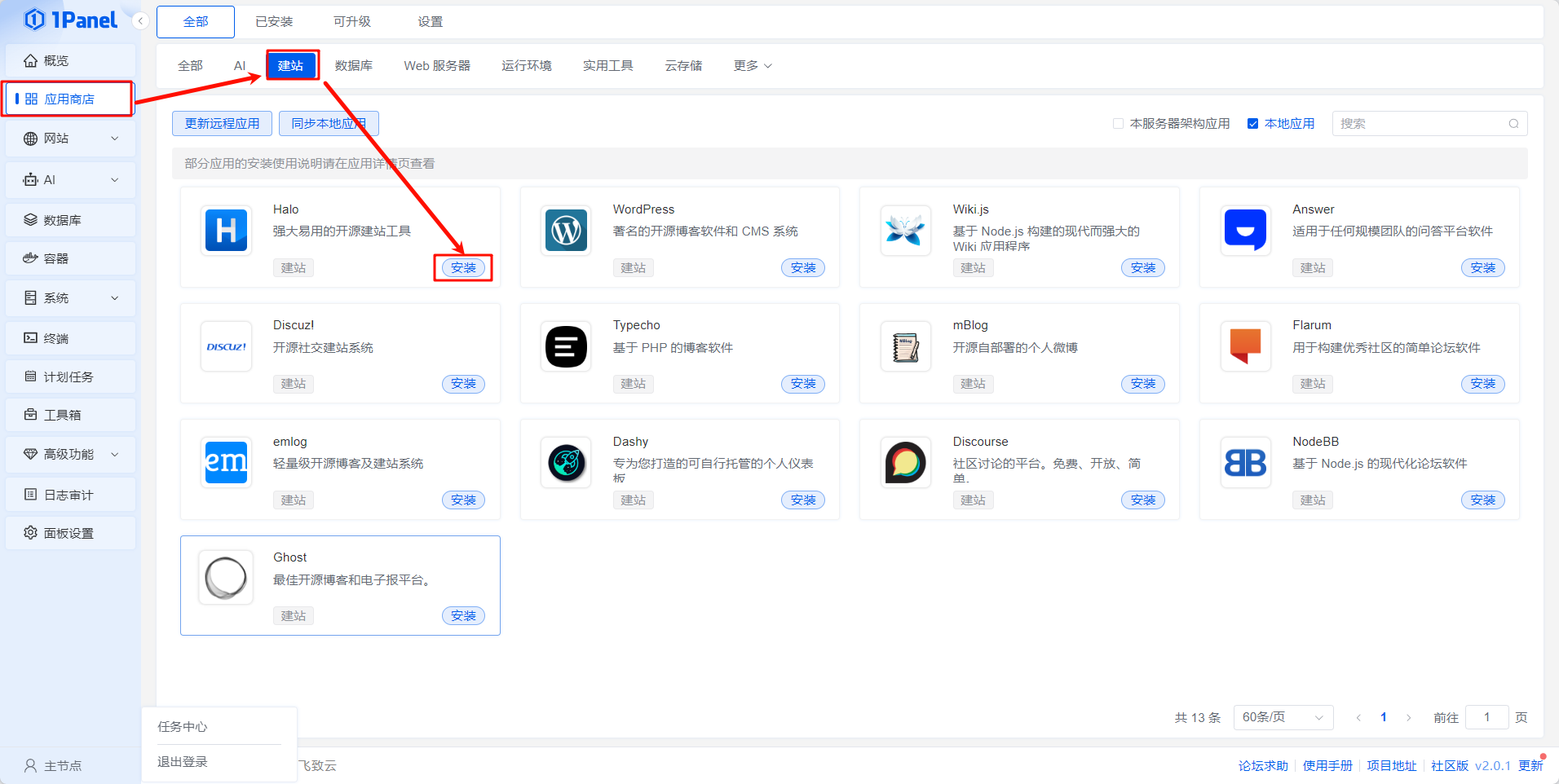This screenshot has width=1559, height=784.
Task: Click the 主节点 user icon
Action: click(x=30, y=765)
